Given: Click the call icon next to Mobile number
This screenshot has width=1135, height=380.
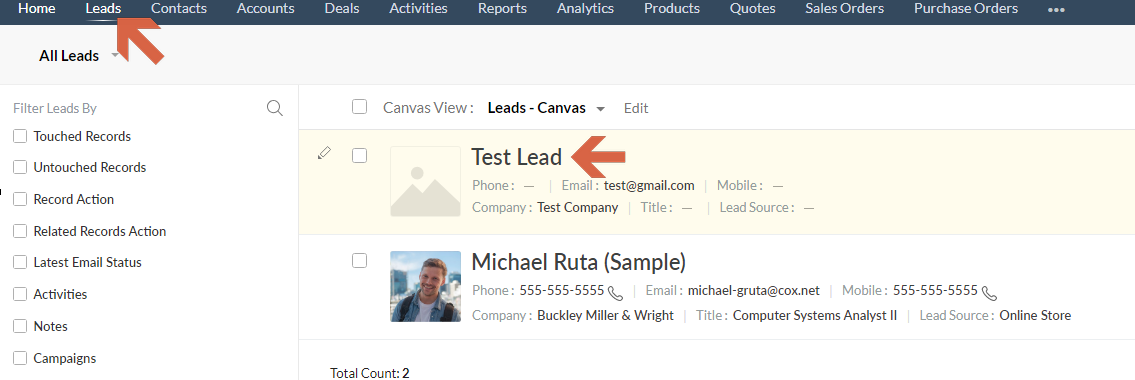Looking at the screenshot, I should pyautogui.click(x=990, y=292).
